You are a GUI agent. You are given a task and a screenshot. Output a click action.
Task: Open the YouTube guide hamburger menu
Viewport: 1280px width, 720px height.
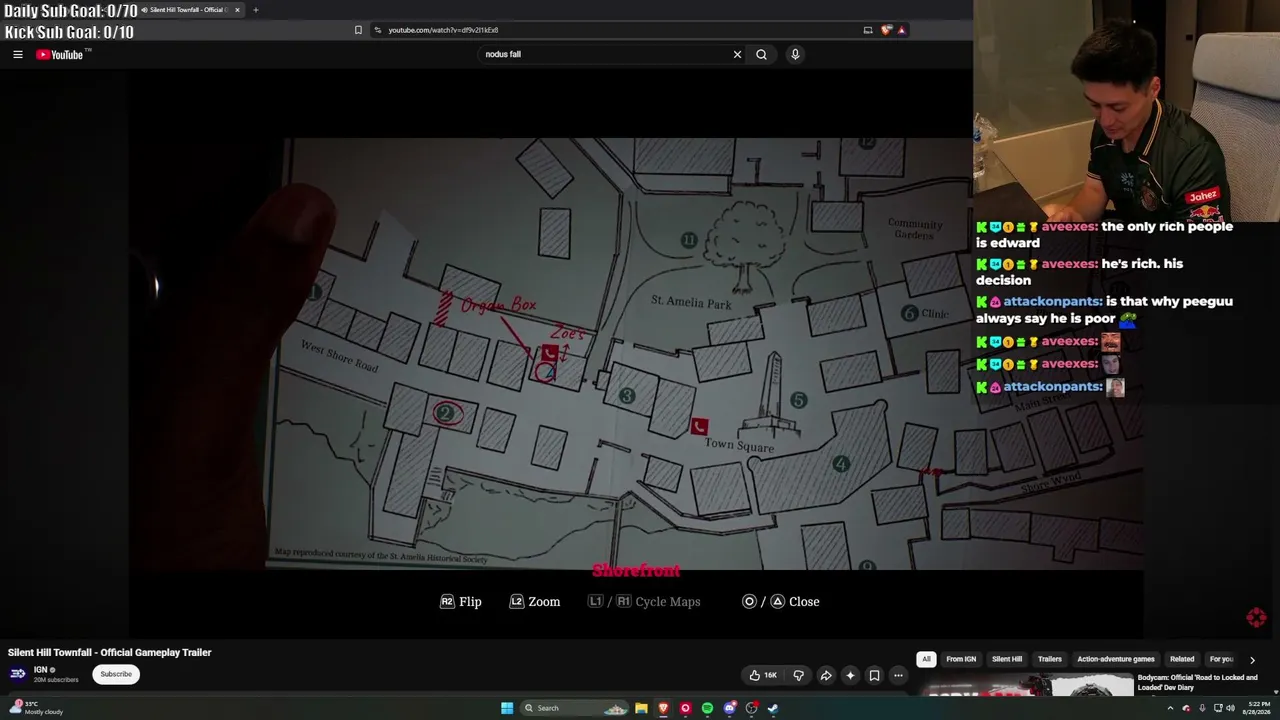click(18, 54)
